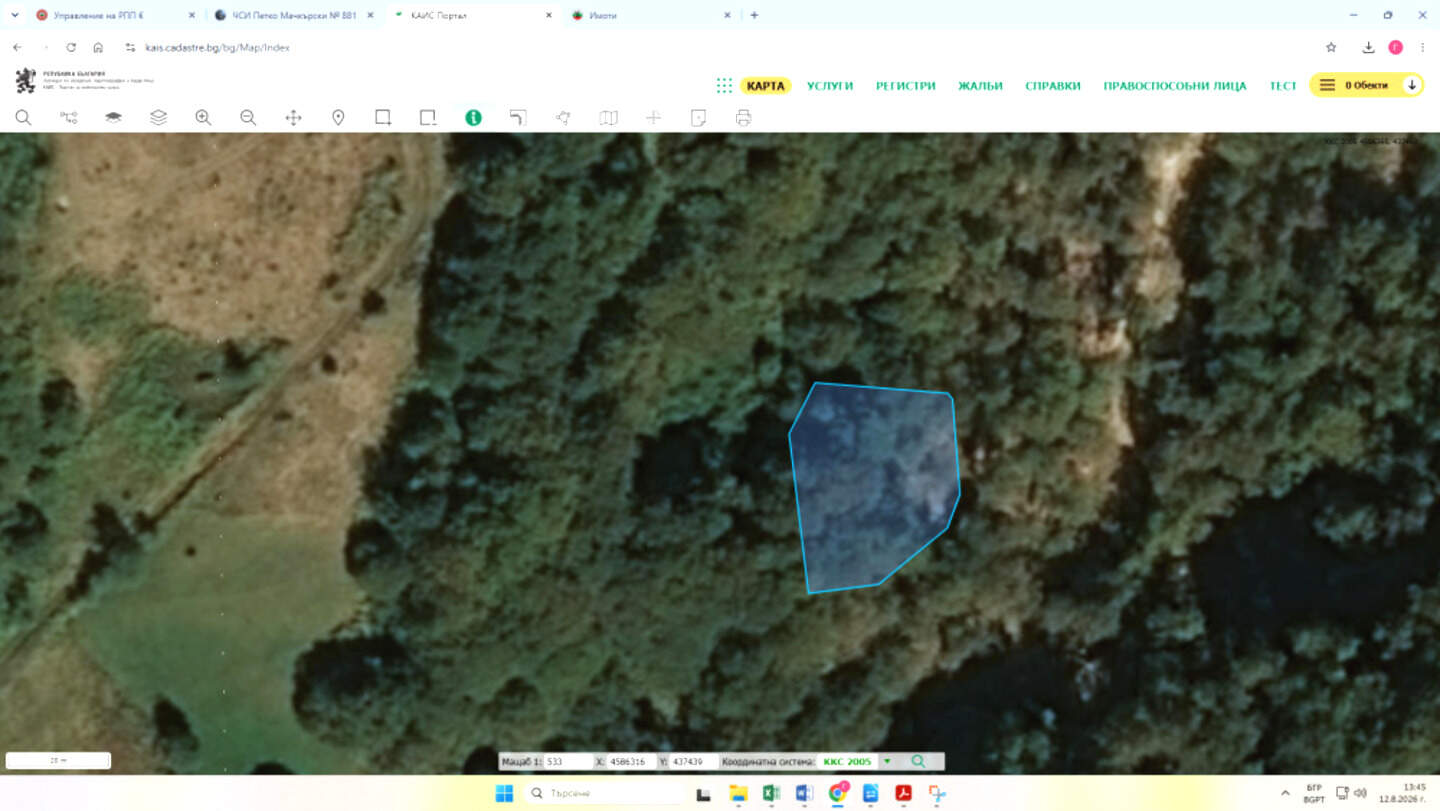Open browser downloads
1440x811 pixels.
(1368, 47)
